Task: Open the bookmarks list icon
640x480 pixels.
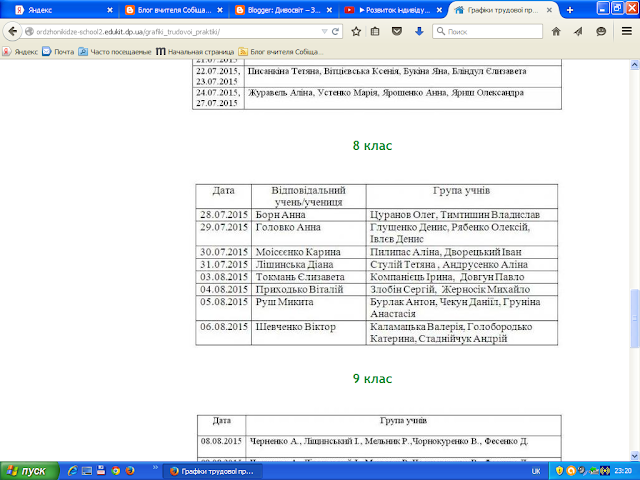Action: pyautogui.click(x=375, y=31)
